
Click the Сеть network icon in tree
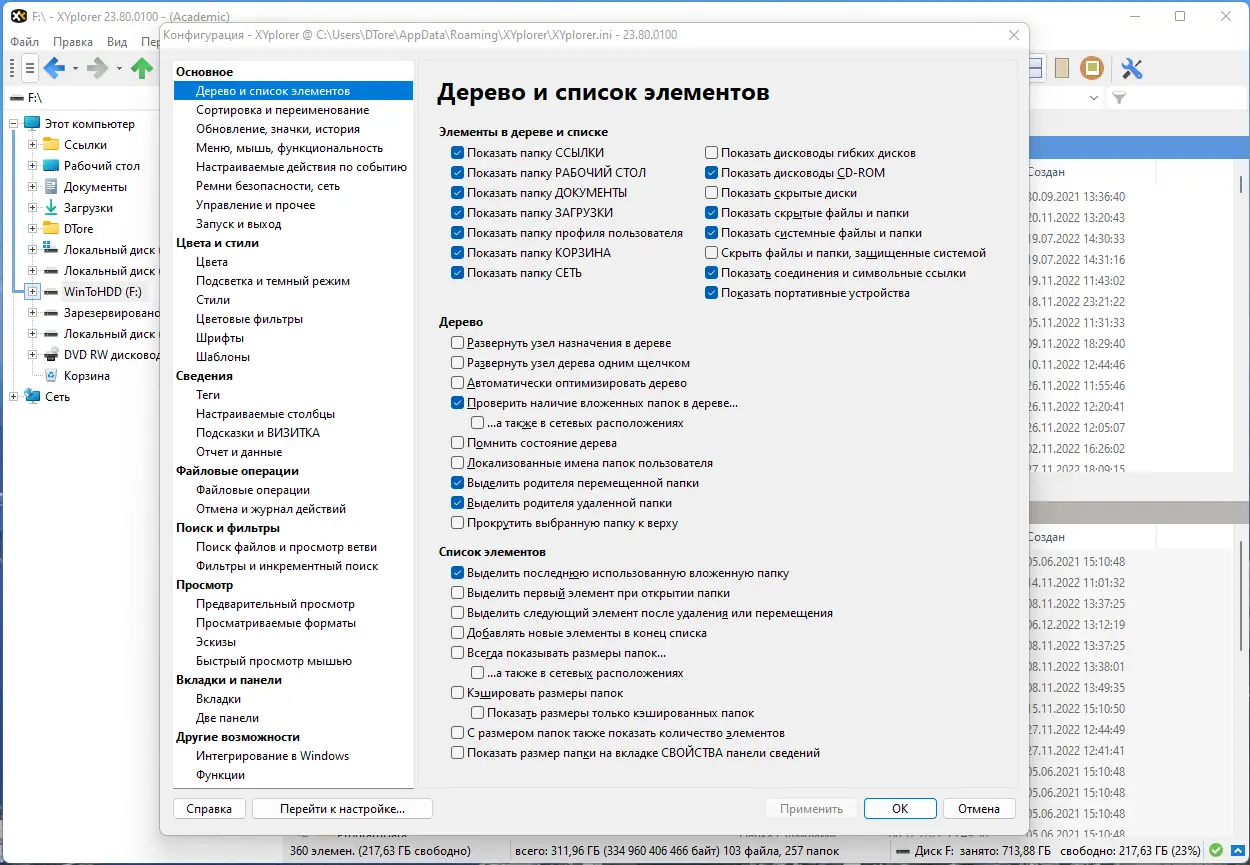tap(32, 397)
